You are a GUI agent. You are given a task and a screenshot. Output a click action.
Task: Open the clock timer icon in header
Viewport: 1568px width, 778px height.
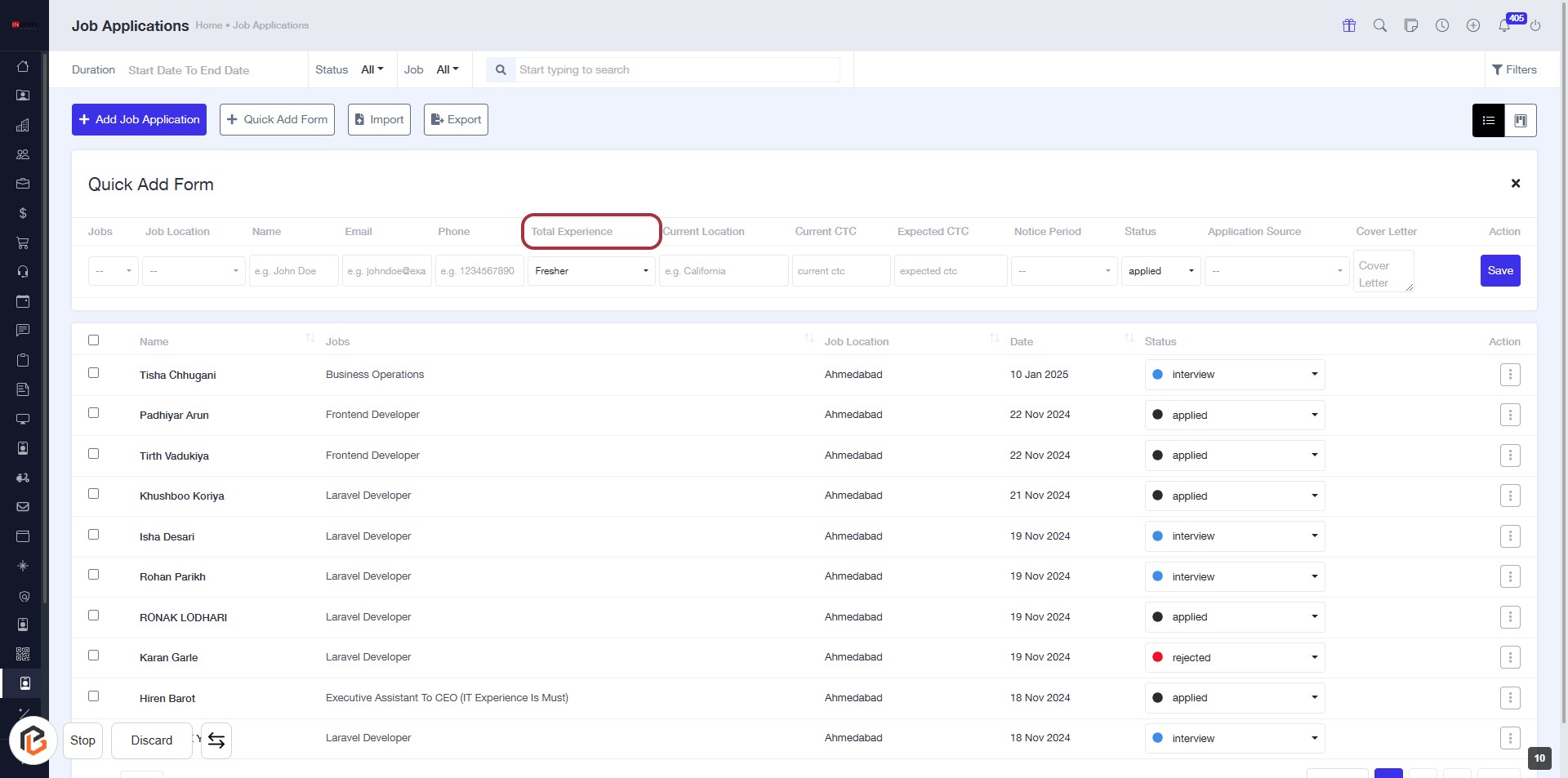[1442, 26]
